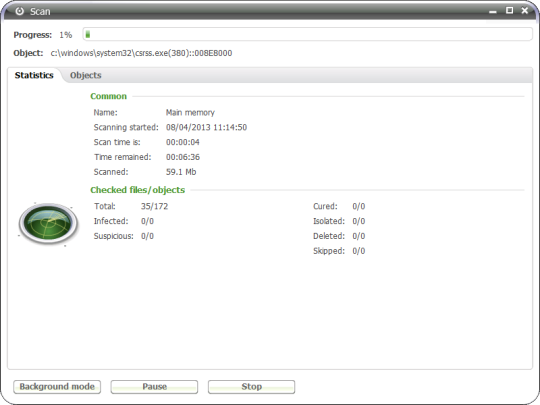Click the 'Isolated:' label
The height and width of the screenshot is (405, 540).
click(x=329, y=221)
